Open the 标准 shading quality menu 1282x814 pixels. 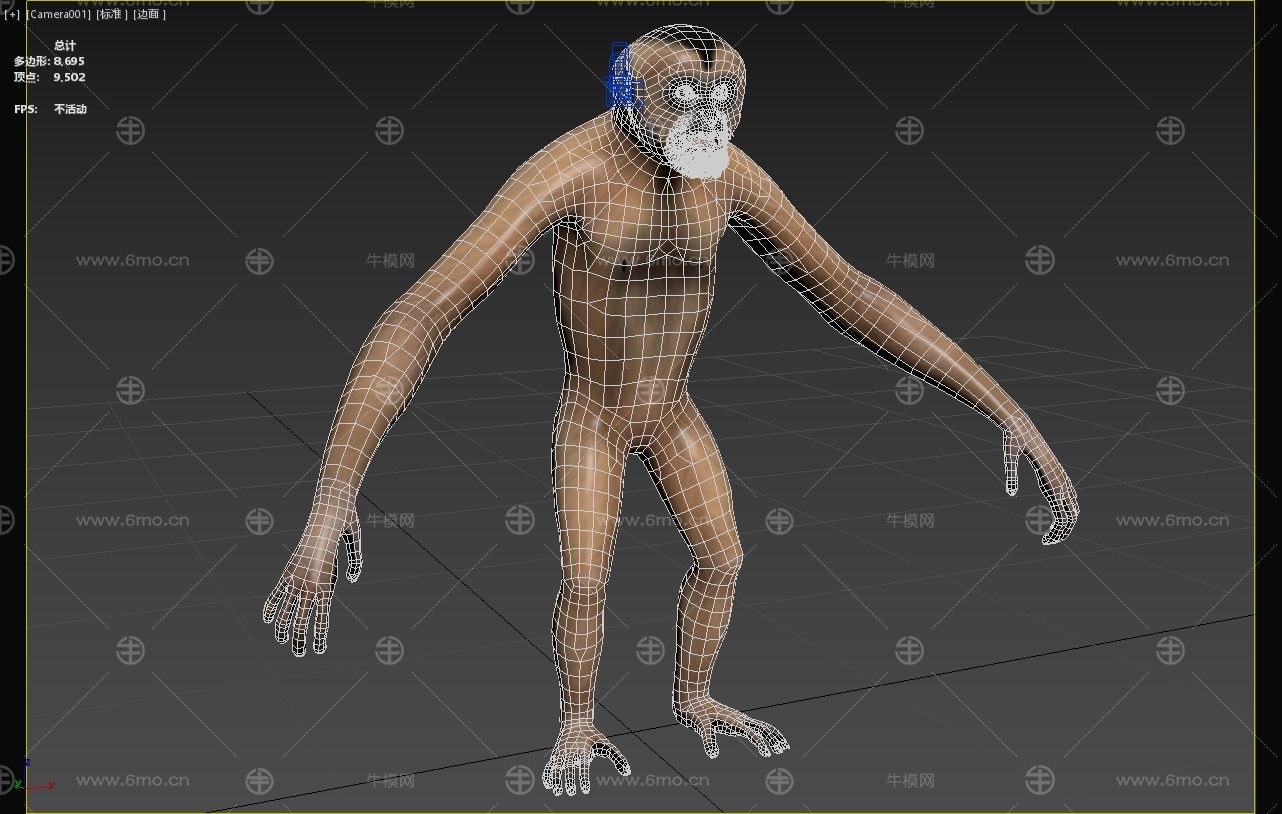(112, 14)
